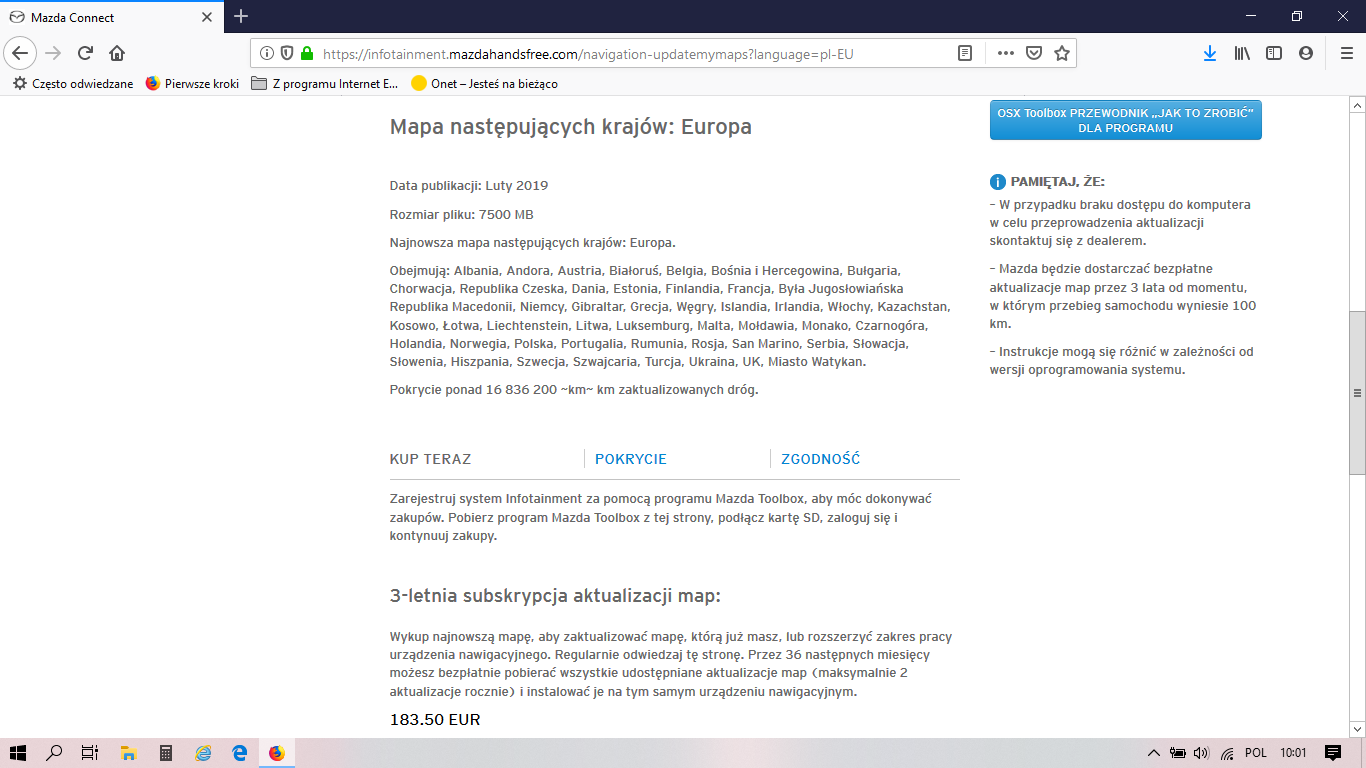
Task: Open the Downloads arrow panel
Action: (1209, 53)
